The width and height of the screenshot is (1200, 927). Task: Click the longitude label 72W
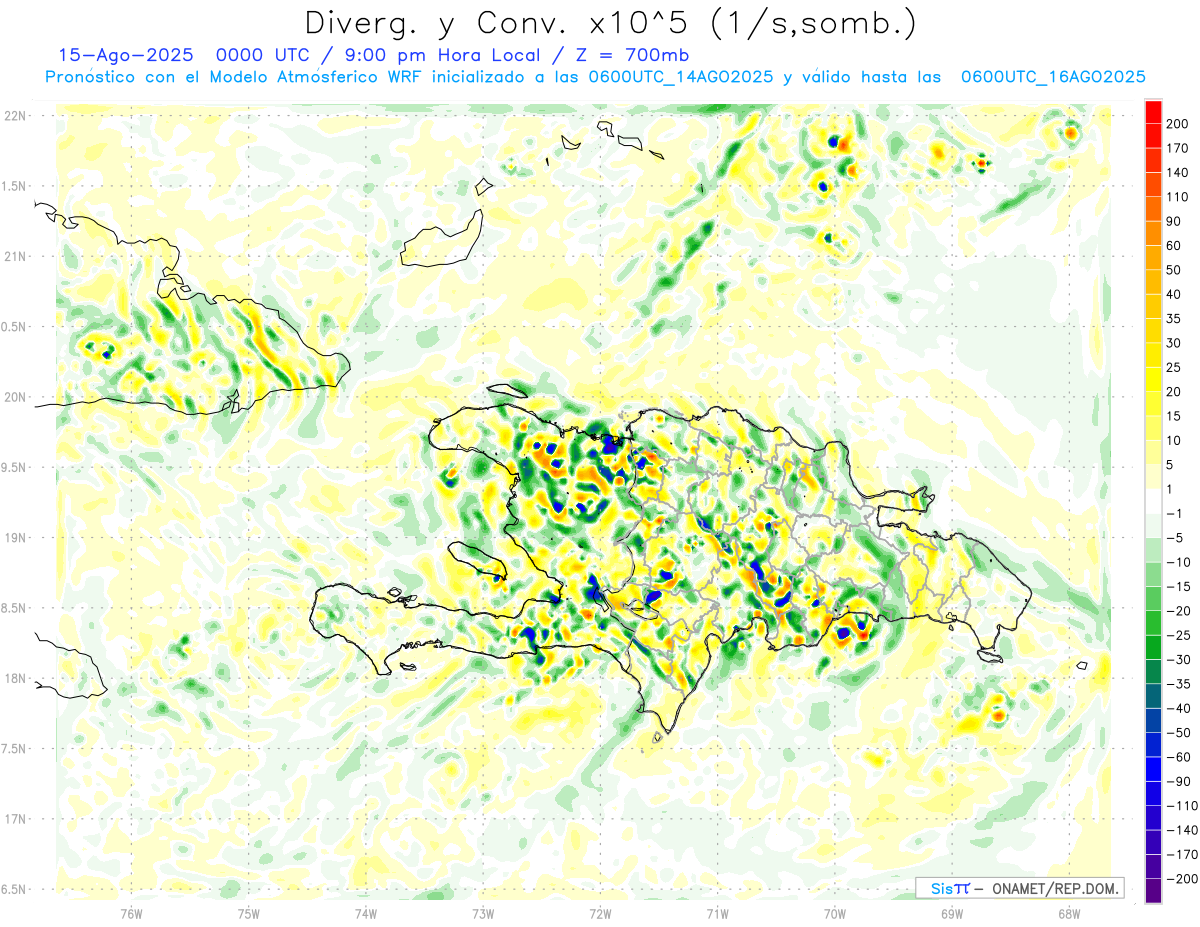pos(600,915)
